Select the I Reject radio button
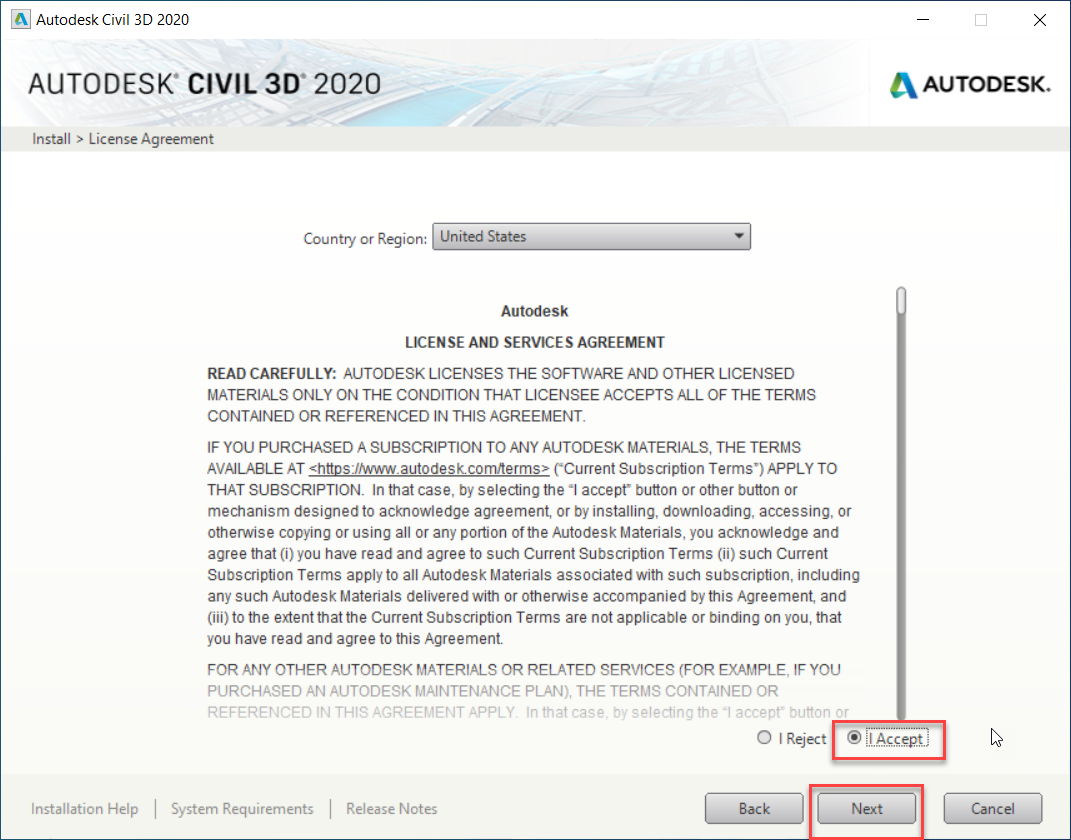Viewport: 1071px width, 840px height. tap(763, 738)
